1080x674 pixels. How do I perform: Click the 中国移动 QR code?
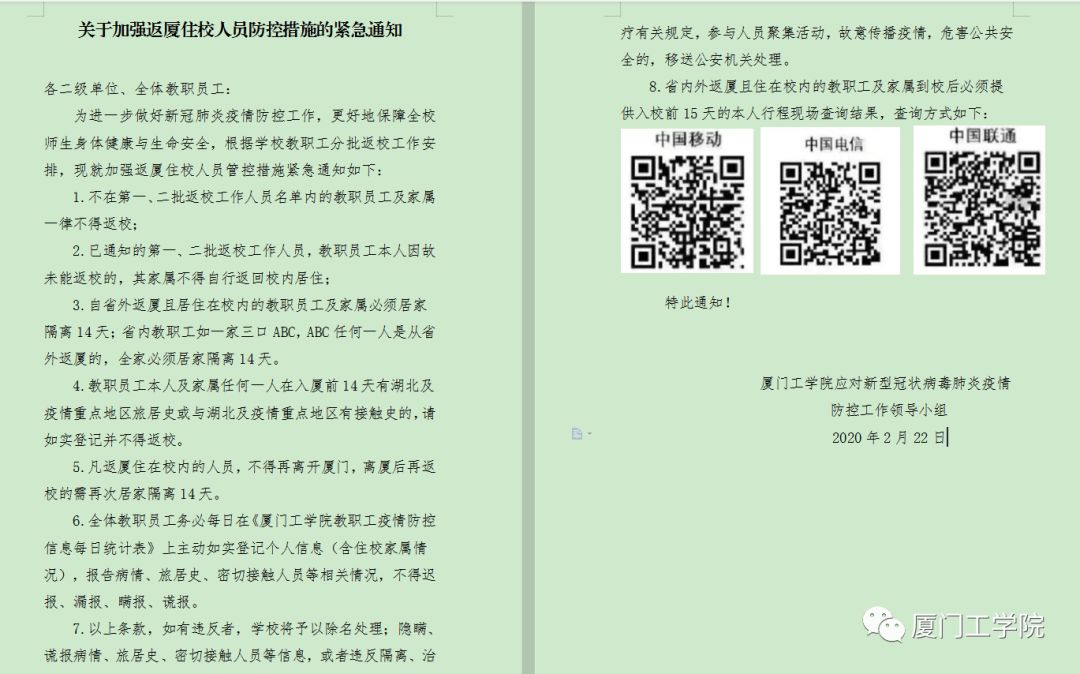click(687, 210)
